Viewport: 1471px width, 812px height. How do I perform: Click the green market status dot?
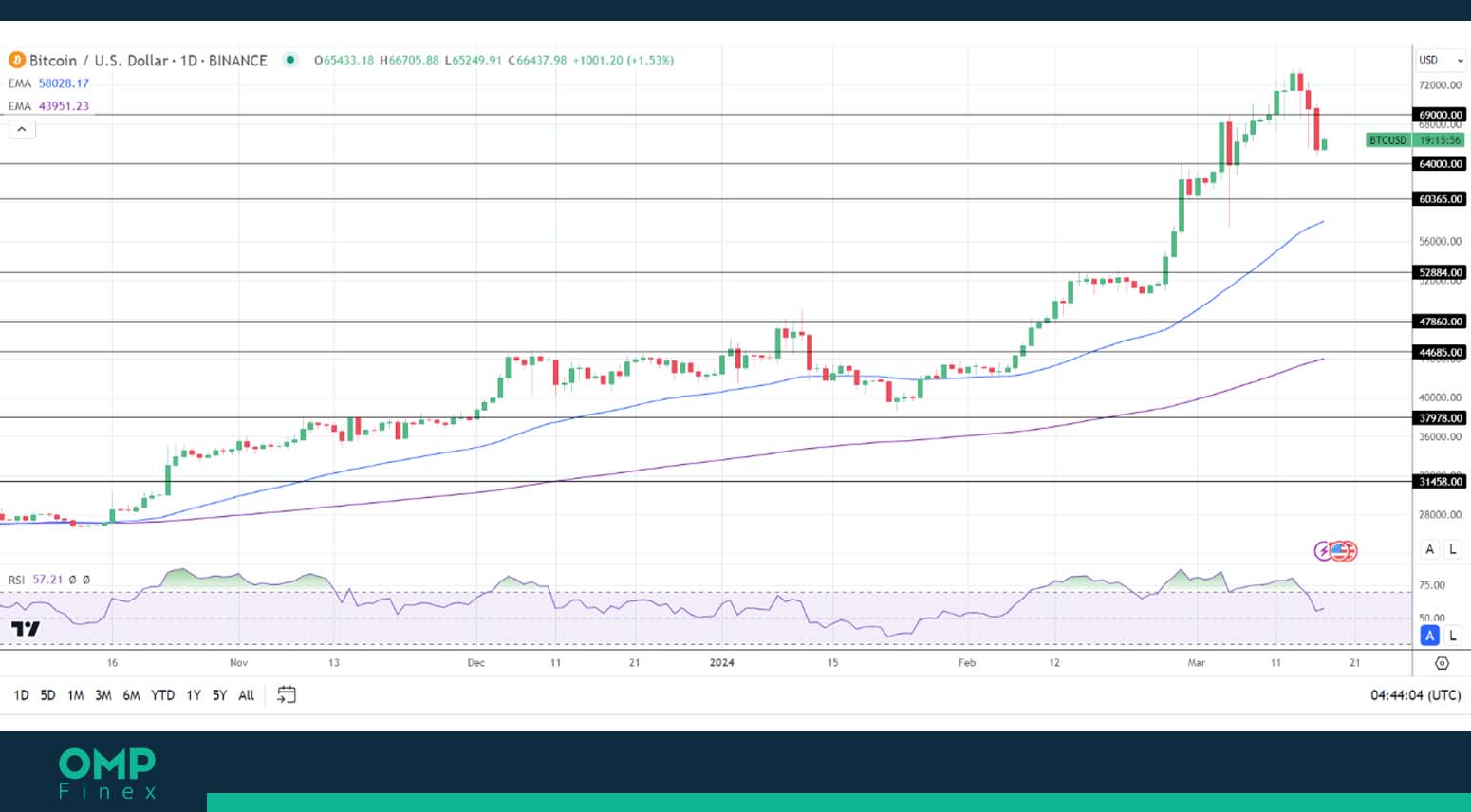click(290, 60)
